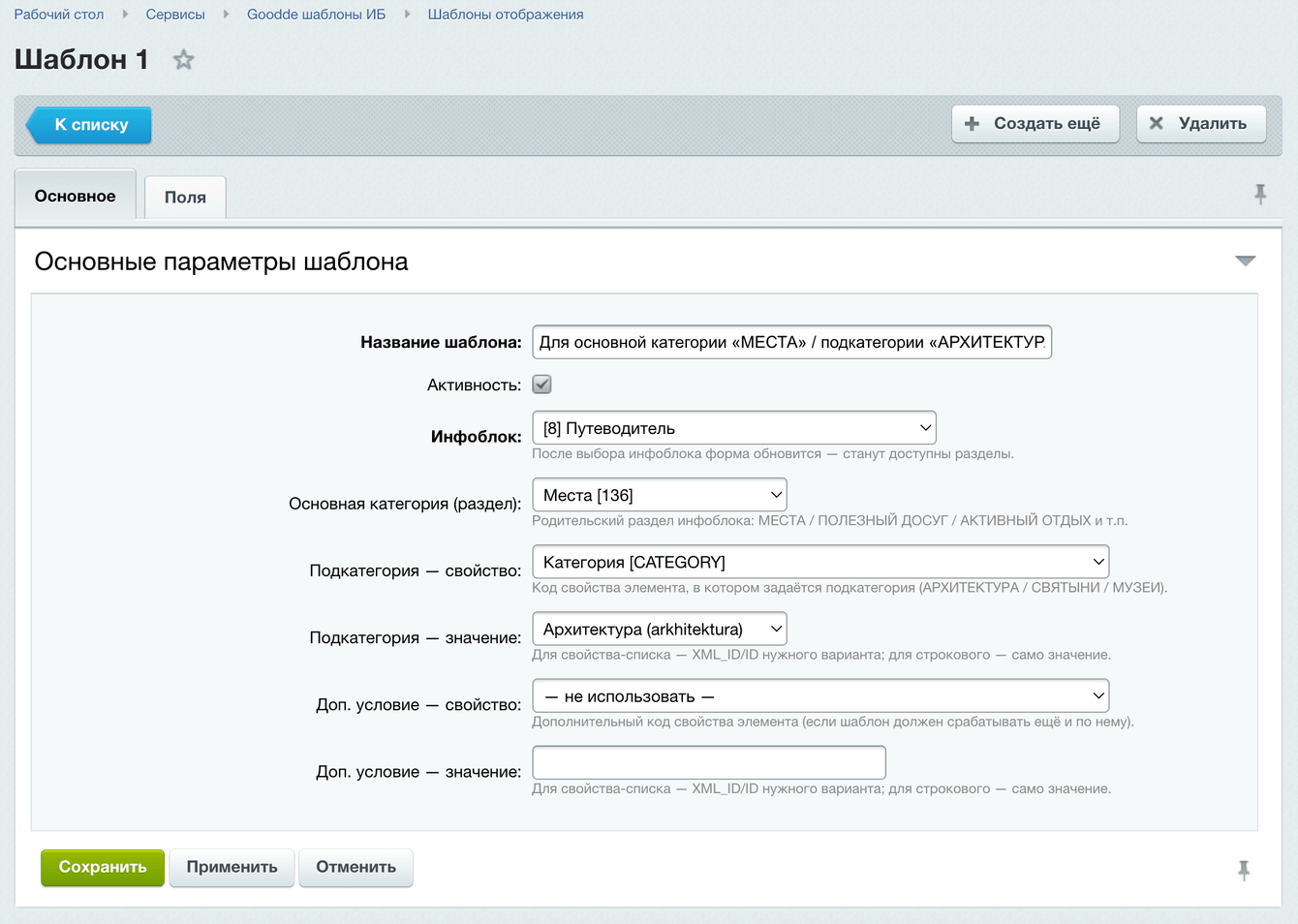Open Сервисы breadcrumb link
This screenshot has width=1298, height=924.
(175, 15)
